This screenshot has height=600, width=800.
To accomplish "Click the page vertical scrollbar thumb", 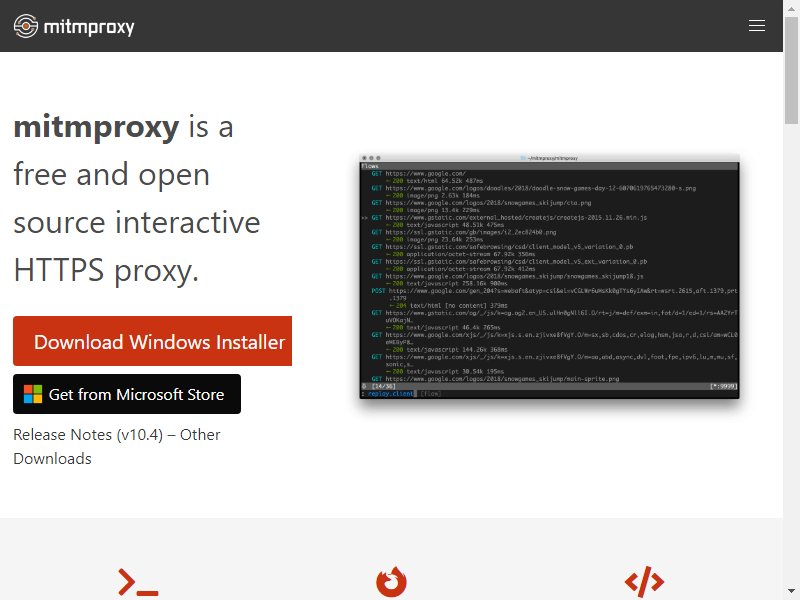I will 791,70.
